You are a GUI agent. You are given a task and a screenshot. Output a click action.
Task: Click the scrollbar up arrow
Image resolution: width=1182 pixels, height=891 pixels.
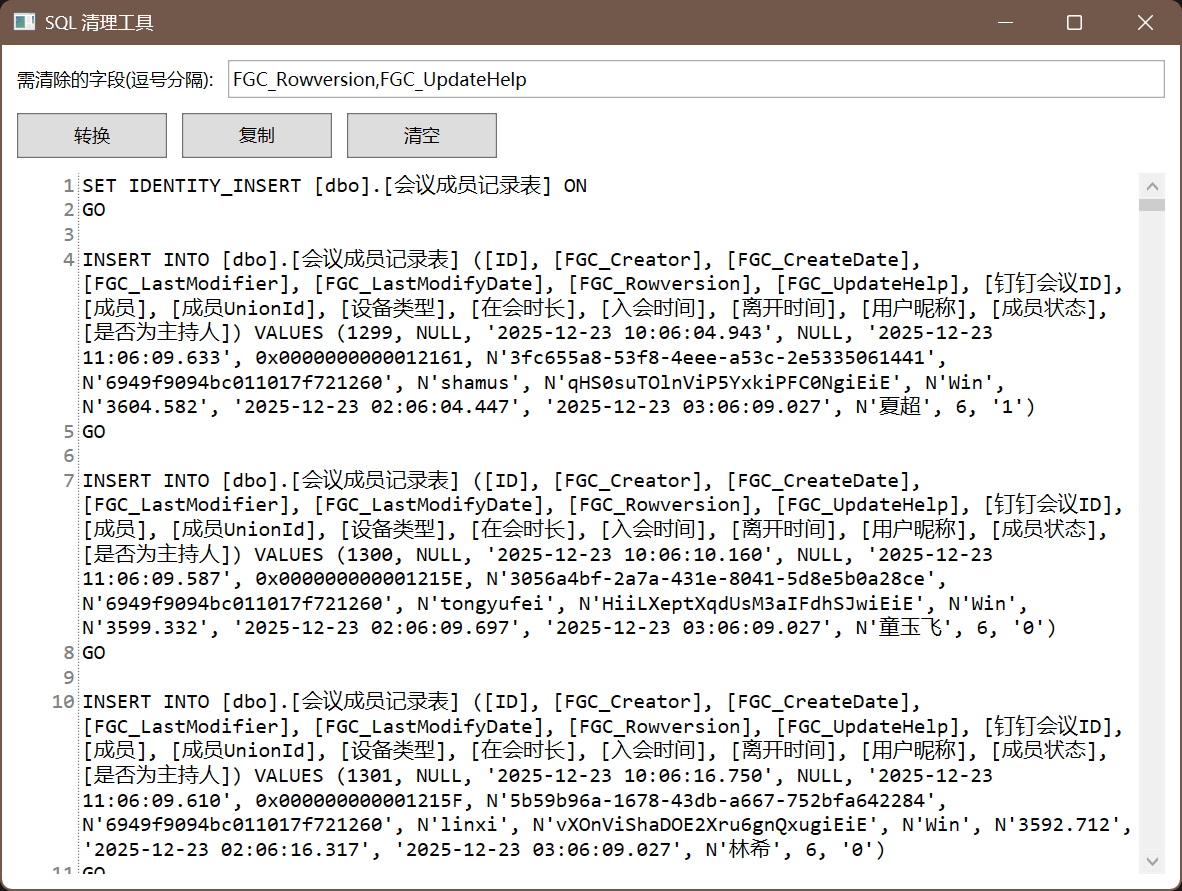(1152, 186)
